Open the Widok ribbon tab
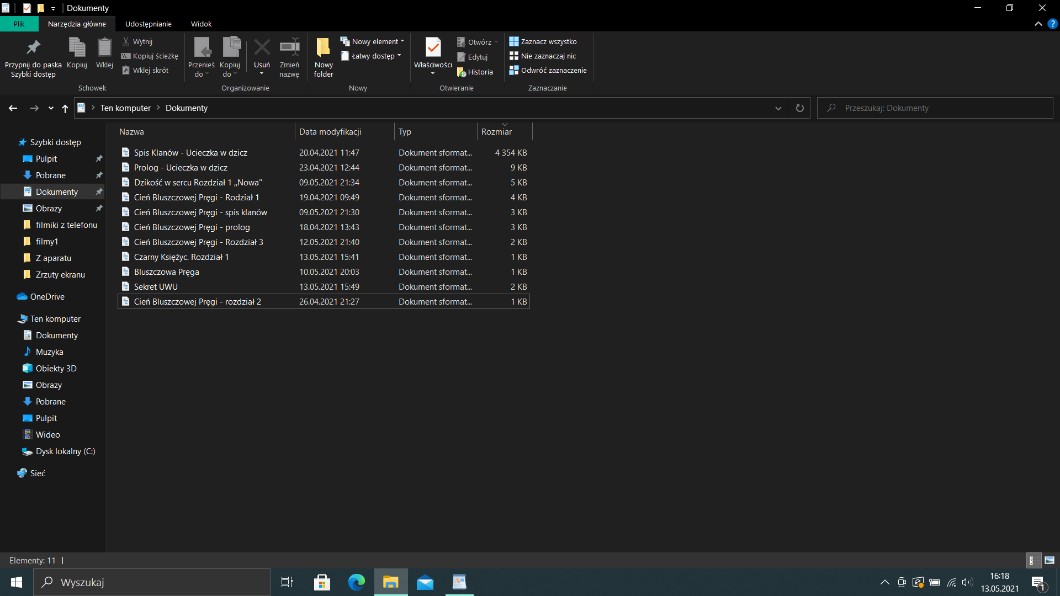This screenshot has width=1060, height=596. tap(201, 23)
